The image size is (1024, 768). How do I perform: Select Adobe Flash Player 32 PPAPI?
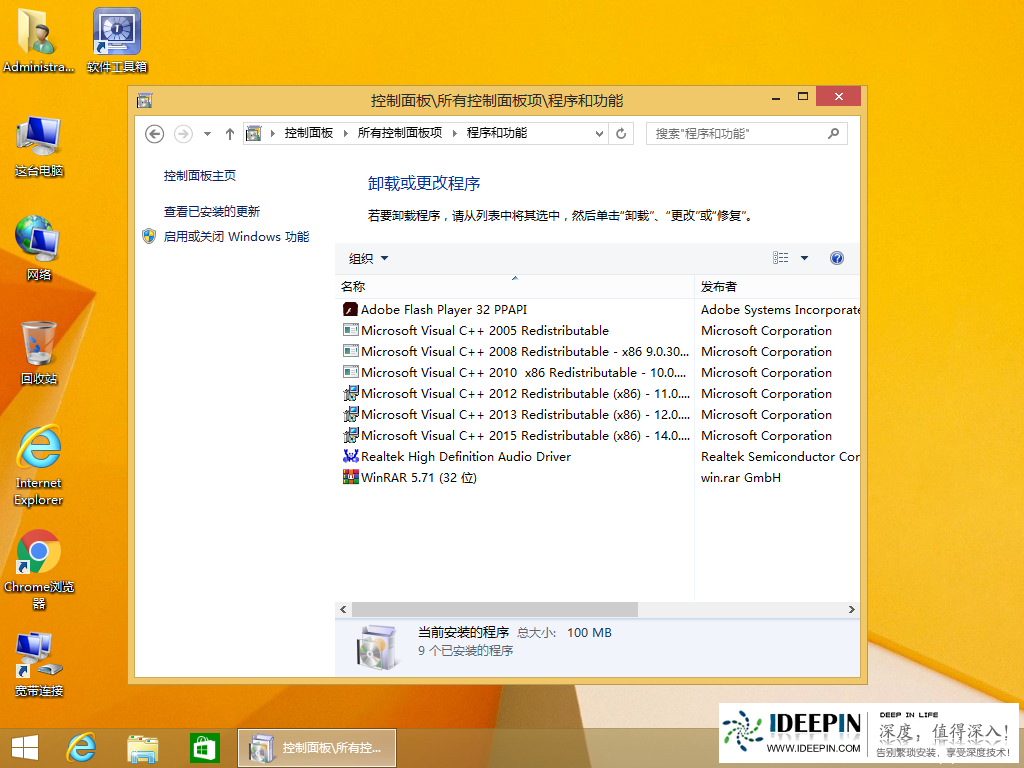click(x=444, y=310)
